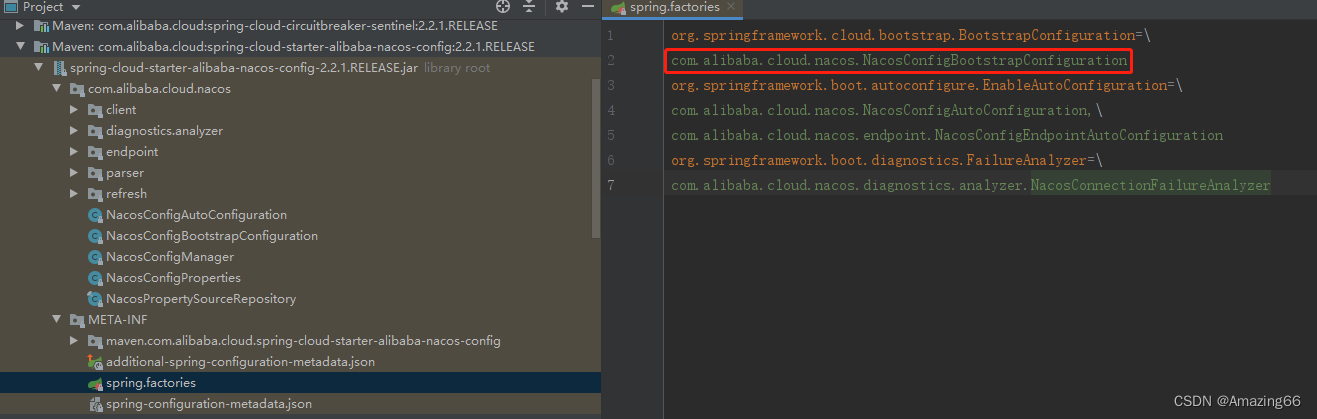Click line number 1 in the gutter
Screen dimensions: 1317x419
610,35
